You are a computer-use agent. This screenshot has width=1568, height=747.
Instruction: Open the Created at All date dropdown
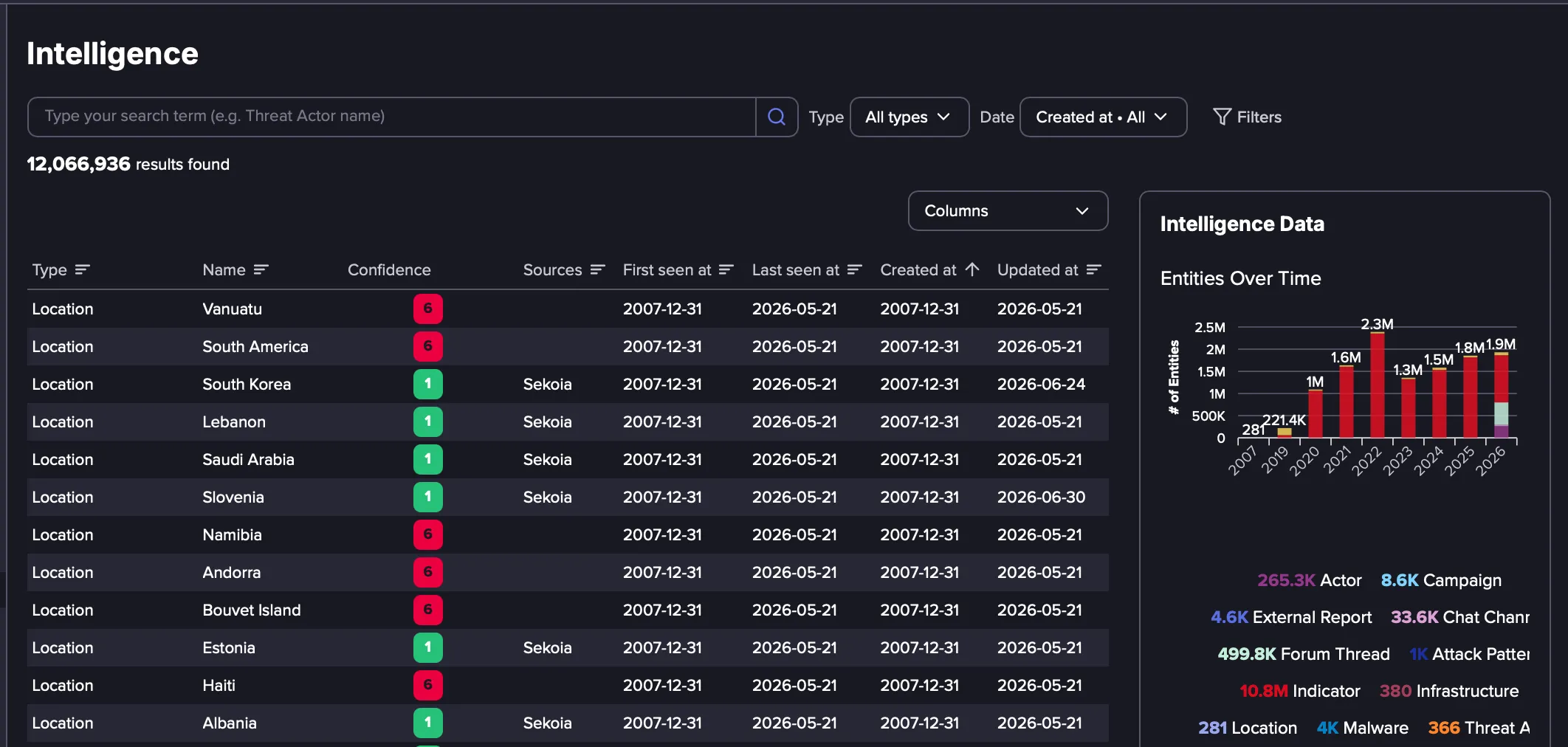(x=1103, y=117)
